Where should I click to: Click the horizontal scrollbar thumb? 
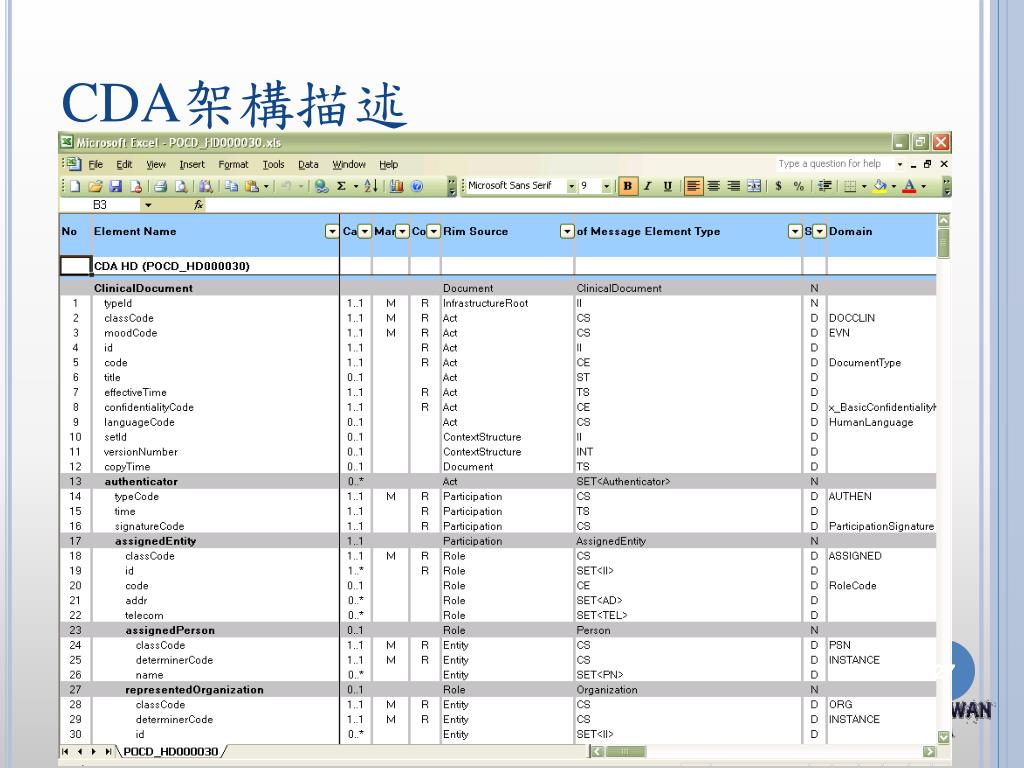(625, 752)
